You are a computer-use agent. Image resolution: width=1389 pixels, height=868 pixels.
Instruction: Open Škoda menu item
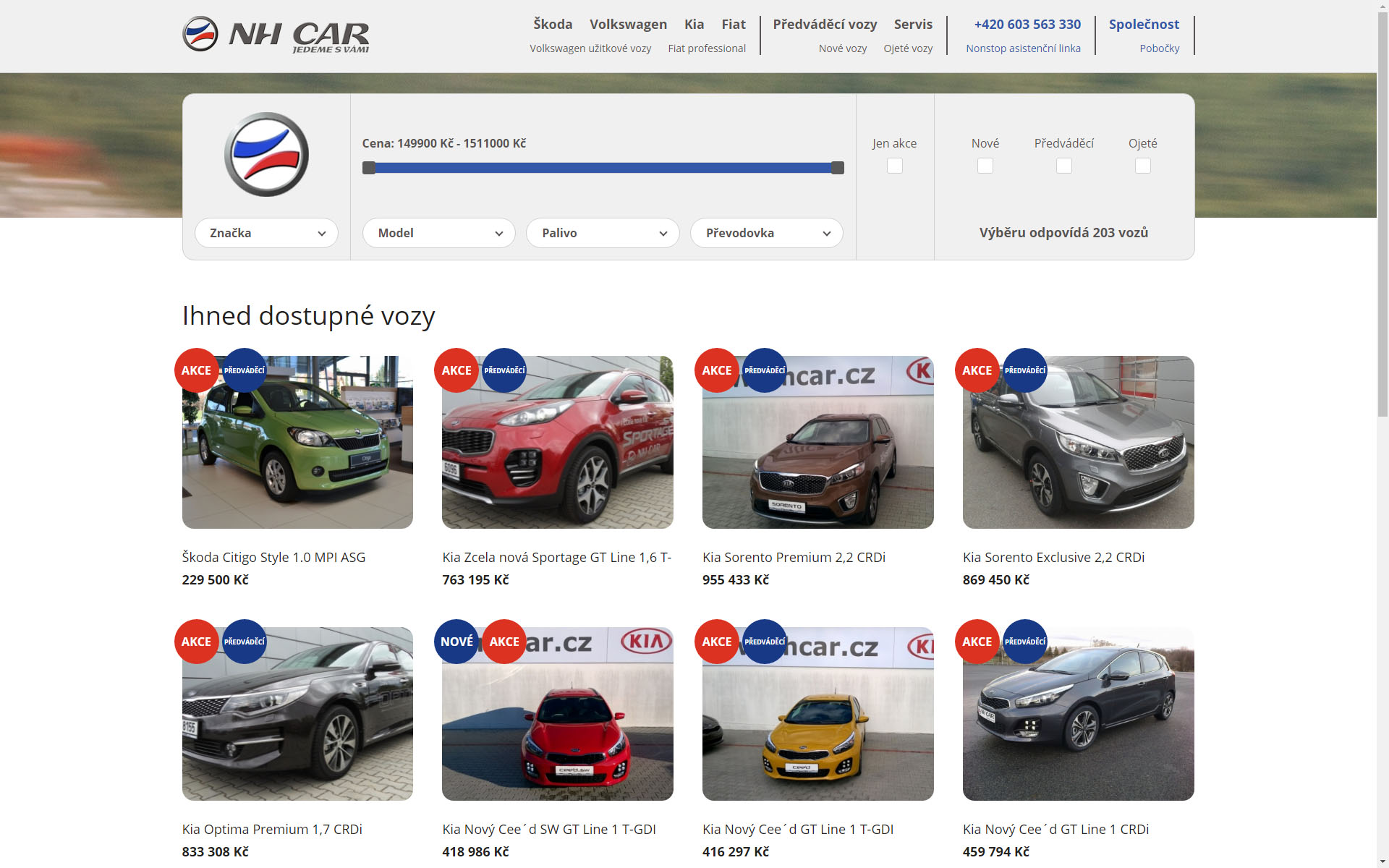pos(553,24)
